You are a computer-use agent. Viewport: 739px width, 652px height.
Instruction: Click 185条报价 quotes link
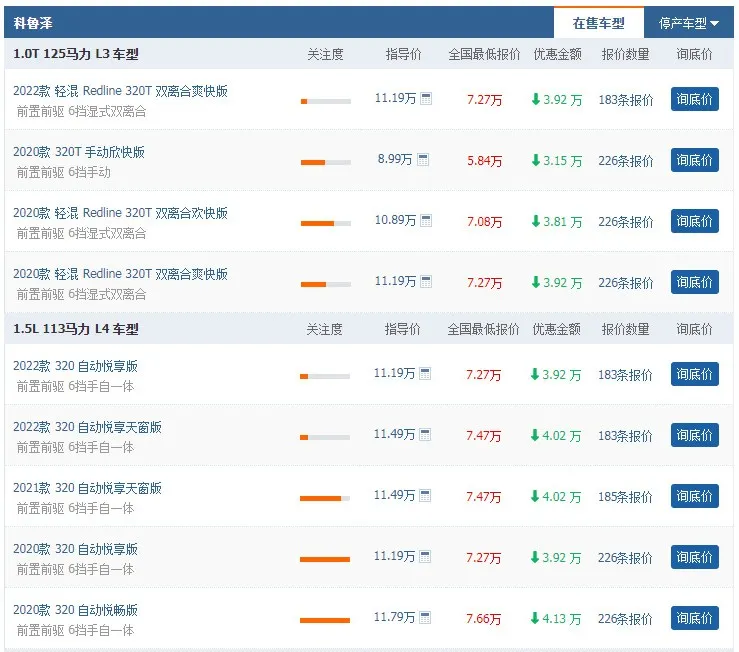click(x=625, y=497)
